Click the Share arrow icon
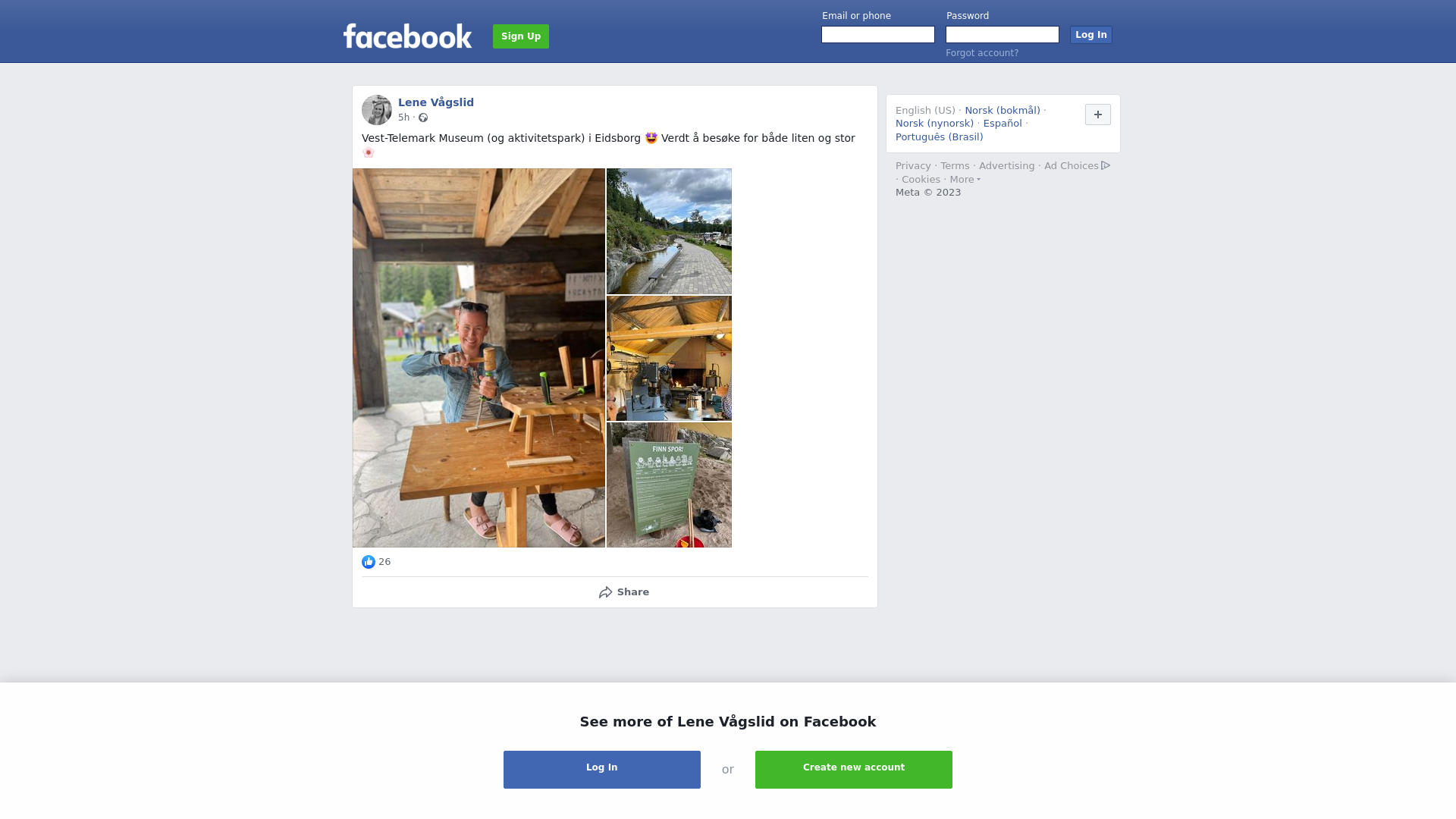The height and width of the screenshot is (819, 1456). 605,592
